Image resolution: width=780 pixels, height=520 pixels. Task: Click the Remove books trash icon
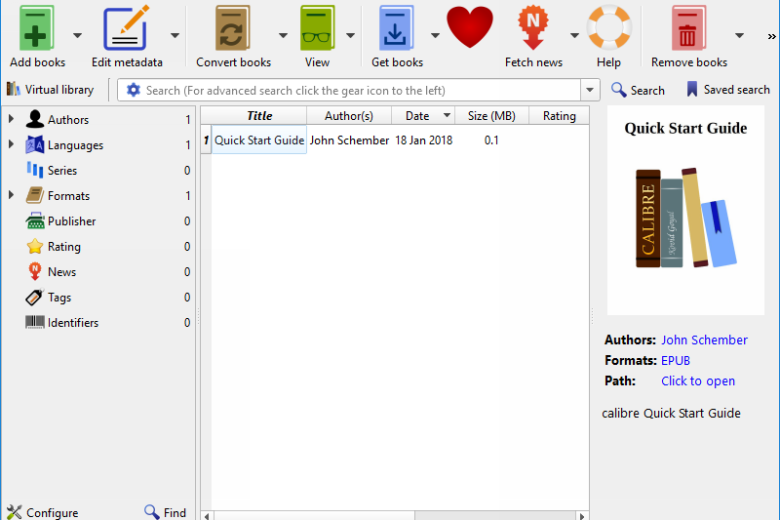tap(688, 29)
